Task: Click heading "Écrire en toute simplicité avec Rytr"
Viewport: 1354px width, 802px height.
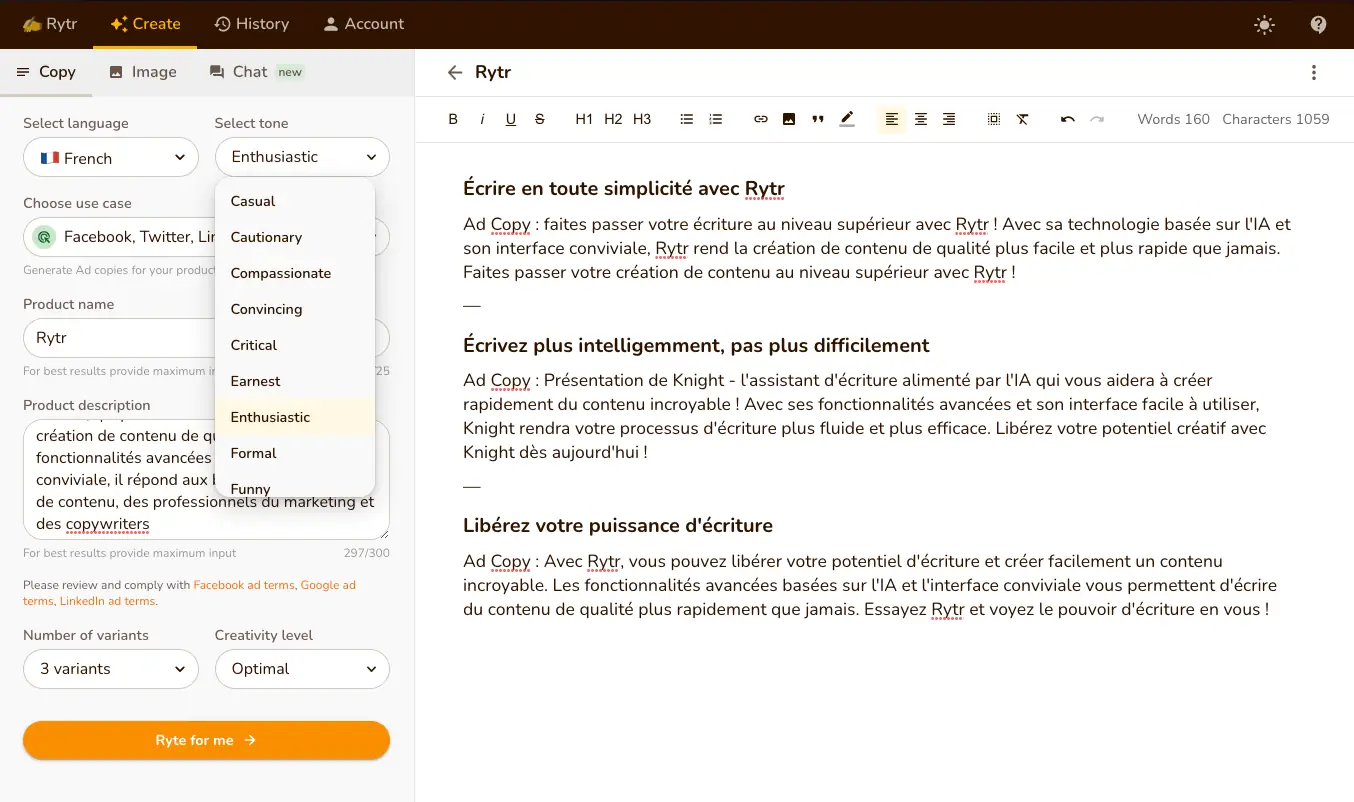Action: point(624,188)
